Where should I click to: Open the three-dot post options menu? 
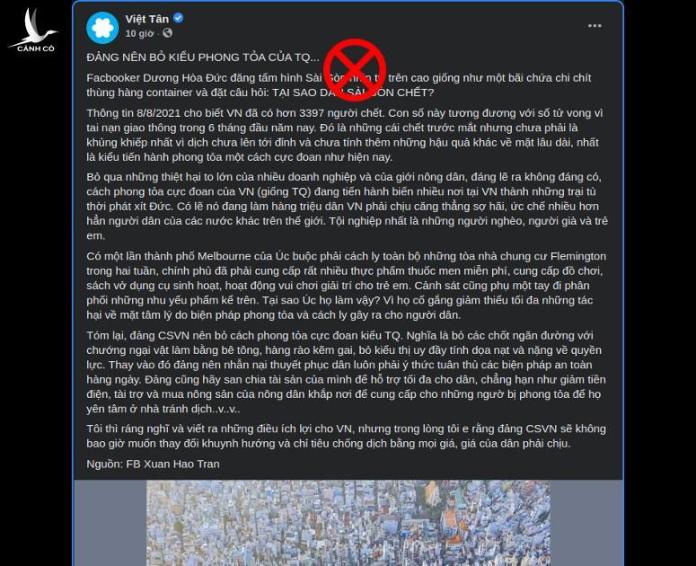pyautogui.click(x=594, y=26)
